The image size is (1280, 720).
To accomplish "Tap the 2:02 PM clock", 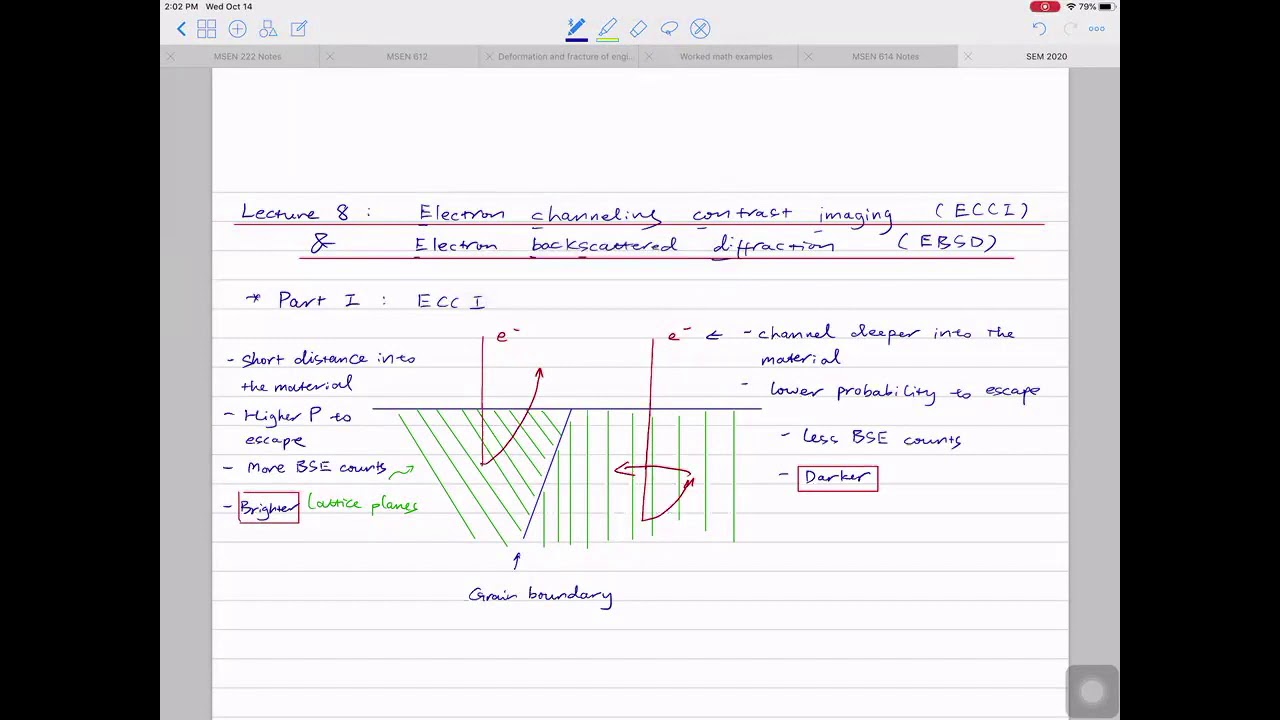I will (182, 7).
